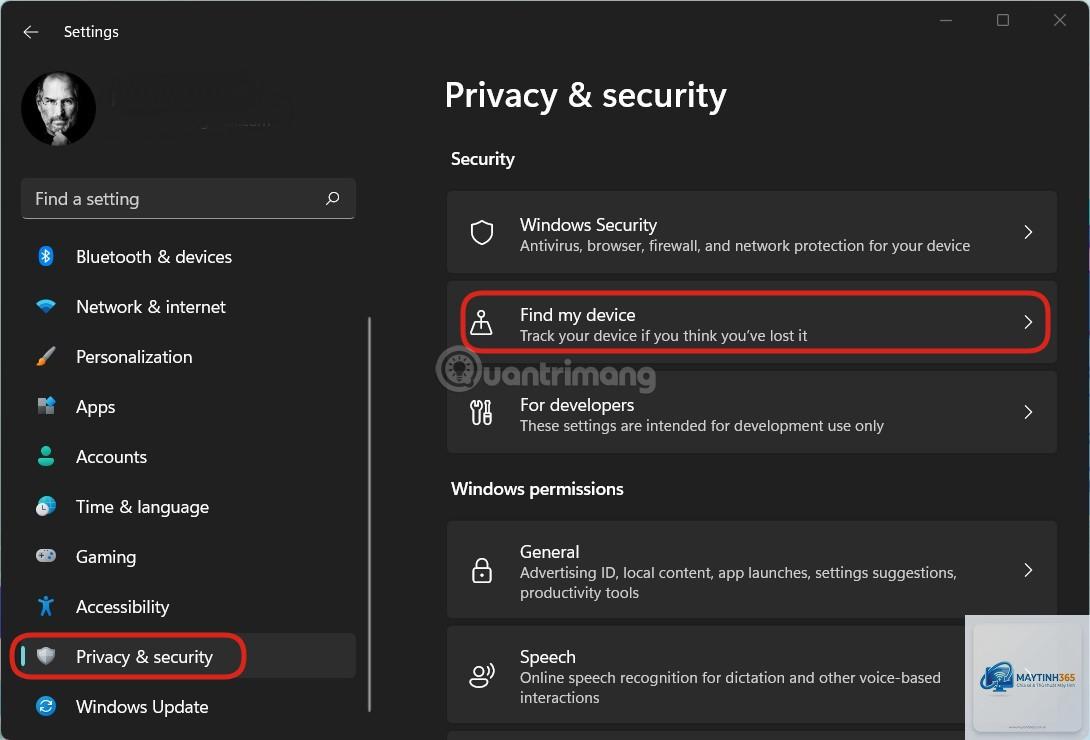The height and width of the screenshot is (740, 1090).
Task: Open Find my device
Action: pos(752,322)
